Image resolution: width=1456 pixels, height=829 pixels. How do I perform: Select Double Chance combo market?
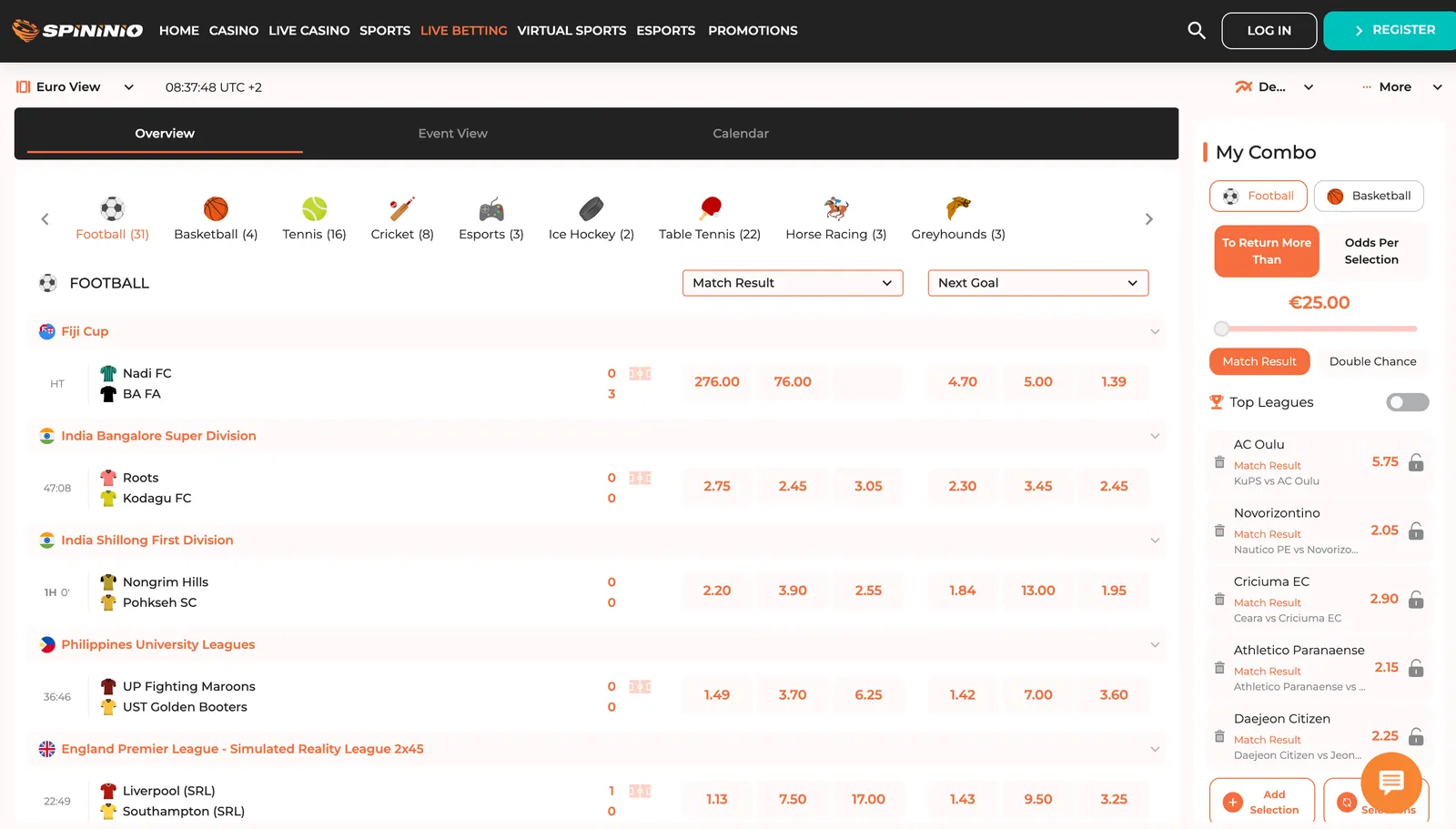click(1372, 361)
